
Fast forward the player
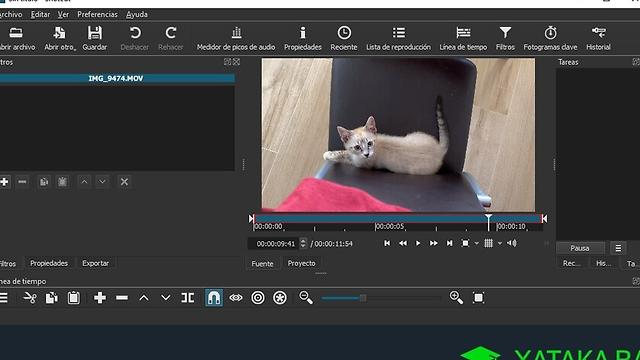433,243
